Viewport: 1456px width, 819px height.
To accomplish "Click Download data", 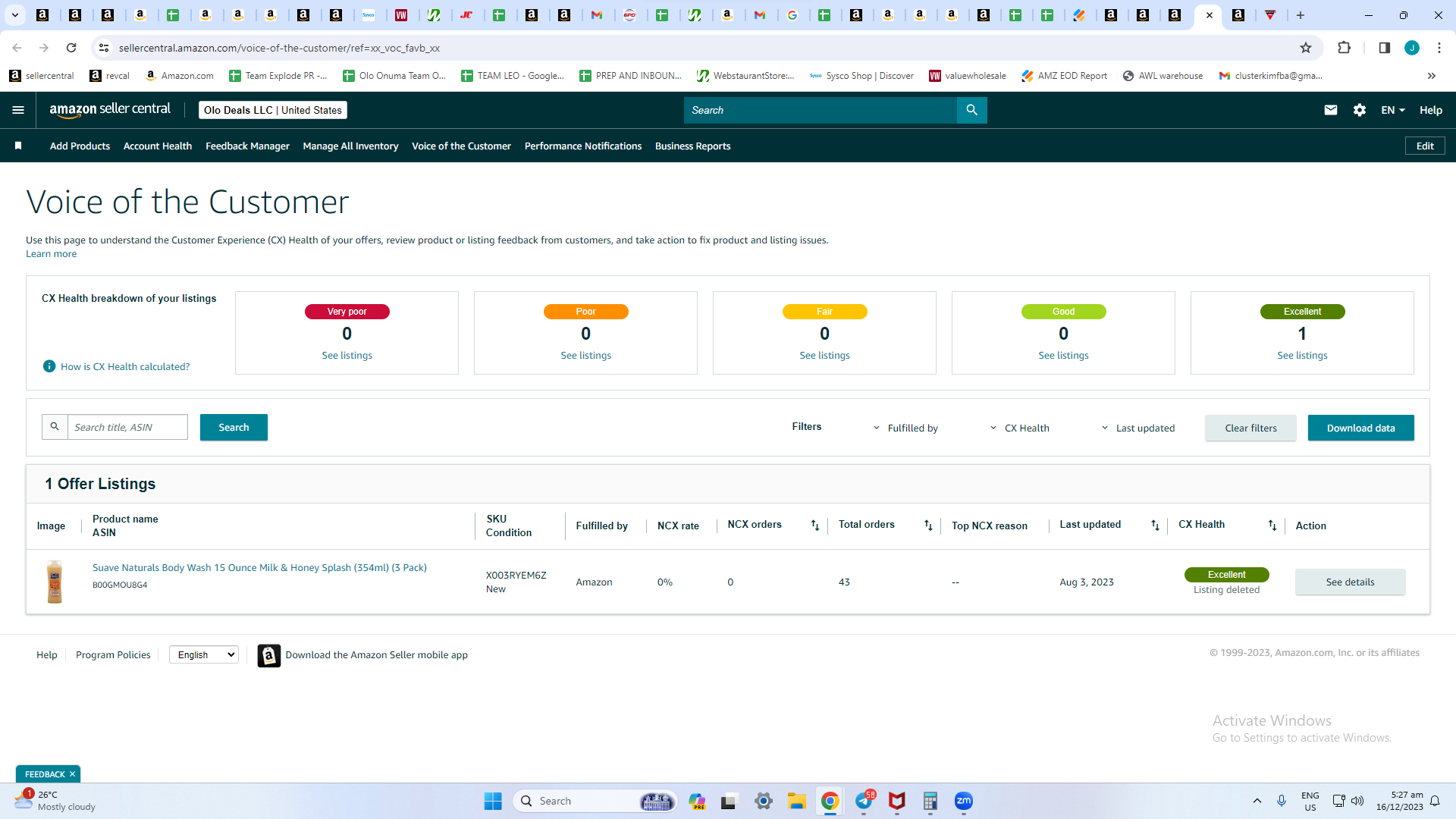I will [x=1361, y=428].
